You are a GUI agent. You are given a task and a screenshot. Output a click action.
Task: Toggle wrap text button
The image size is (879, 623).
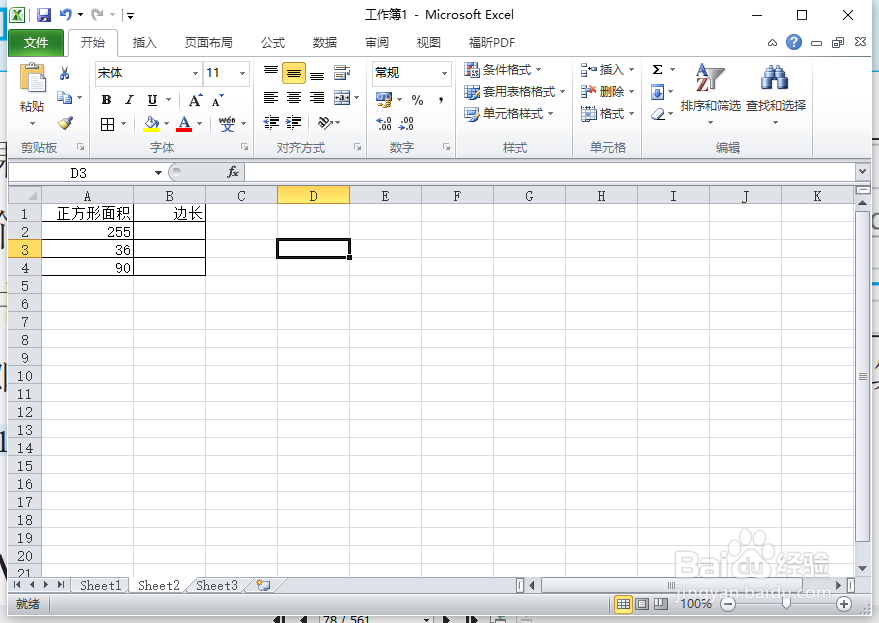[341, 72]
